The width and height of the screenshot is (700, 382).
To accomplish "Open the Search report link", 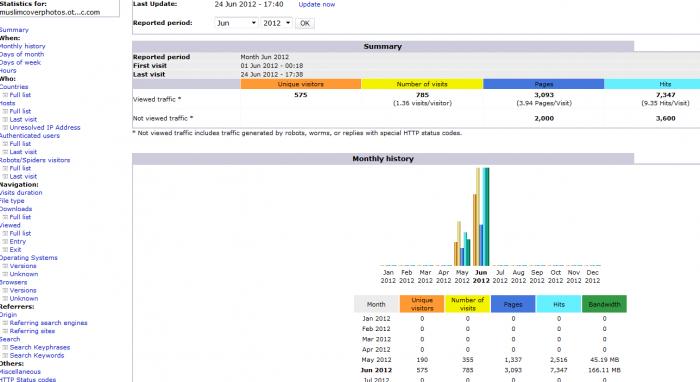I will coord(10,339).
